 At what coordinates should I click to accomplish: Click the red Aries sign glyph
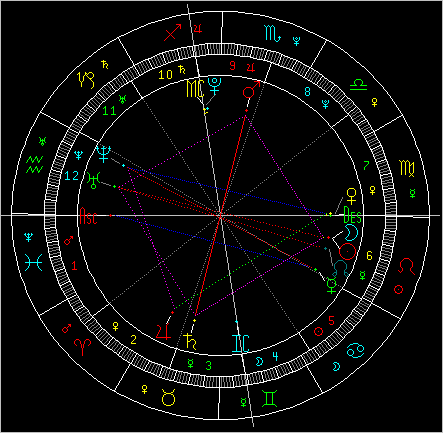click(82, 347)
